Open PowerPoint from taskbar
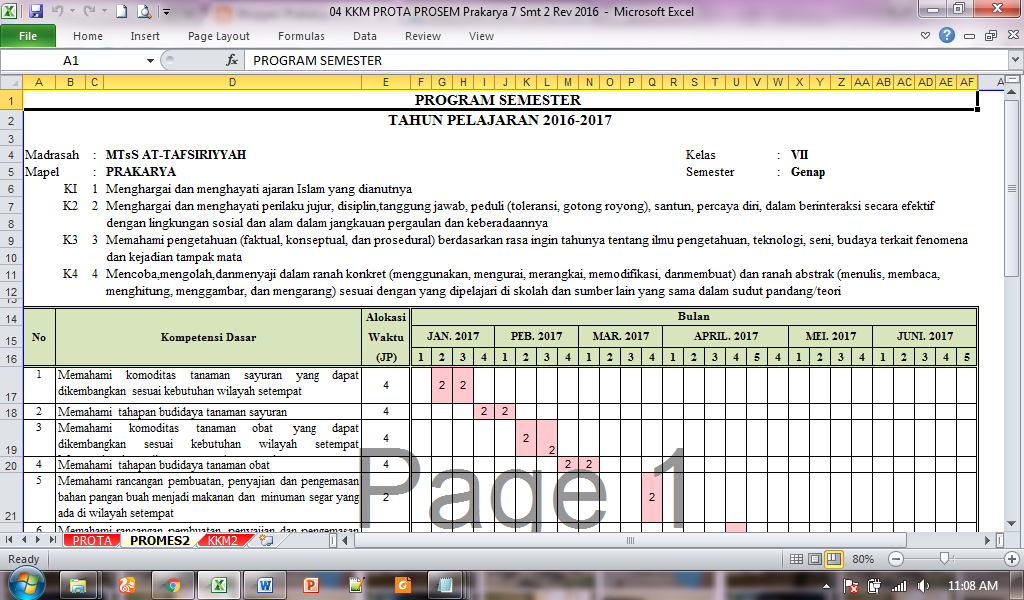 pyautogui.click(x=311, y=585)
